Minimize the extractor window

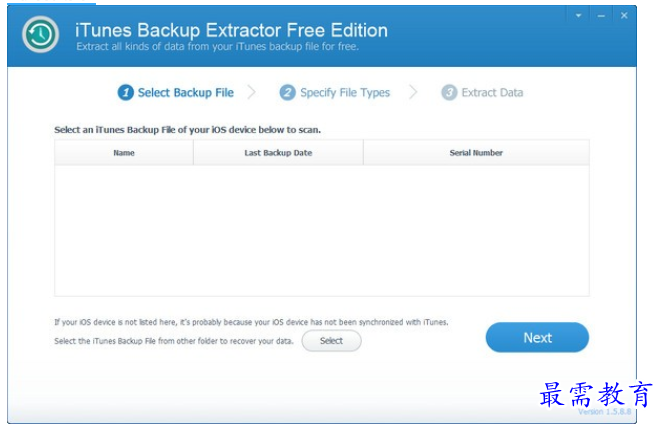coord(601,16)
